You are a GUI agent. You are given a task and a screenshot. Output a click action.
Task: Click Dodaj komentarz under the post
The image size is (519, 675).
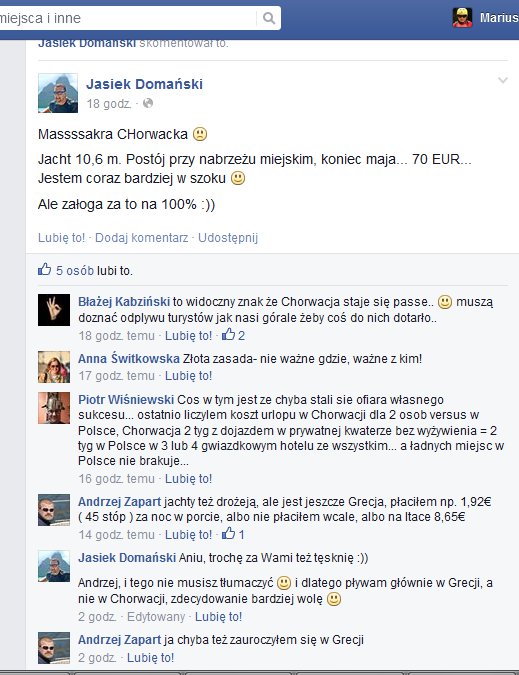pos(142,238)
